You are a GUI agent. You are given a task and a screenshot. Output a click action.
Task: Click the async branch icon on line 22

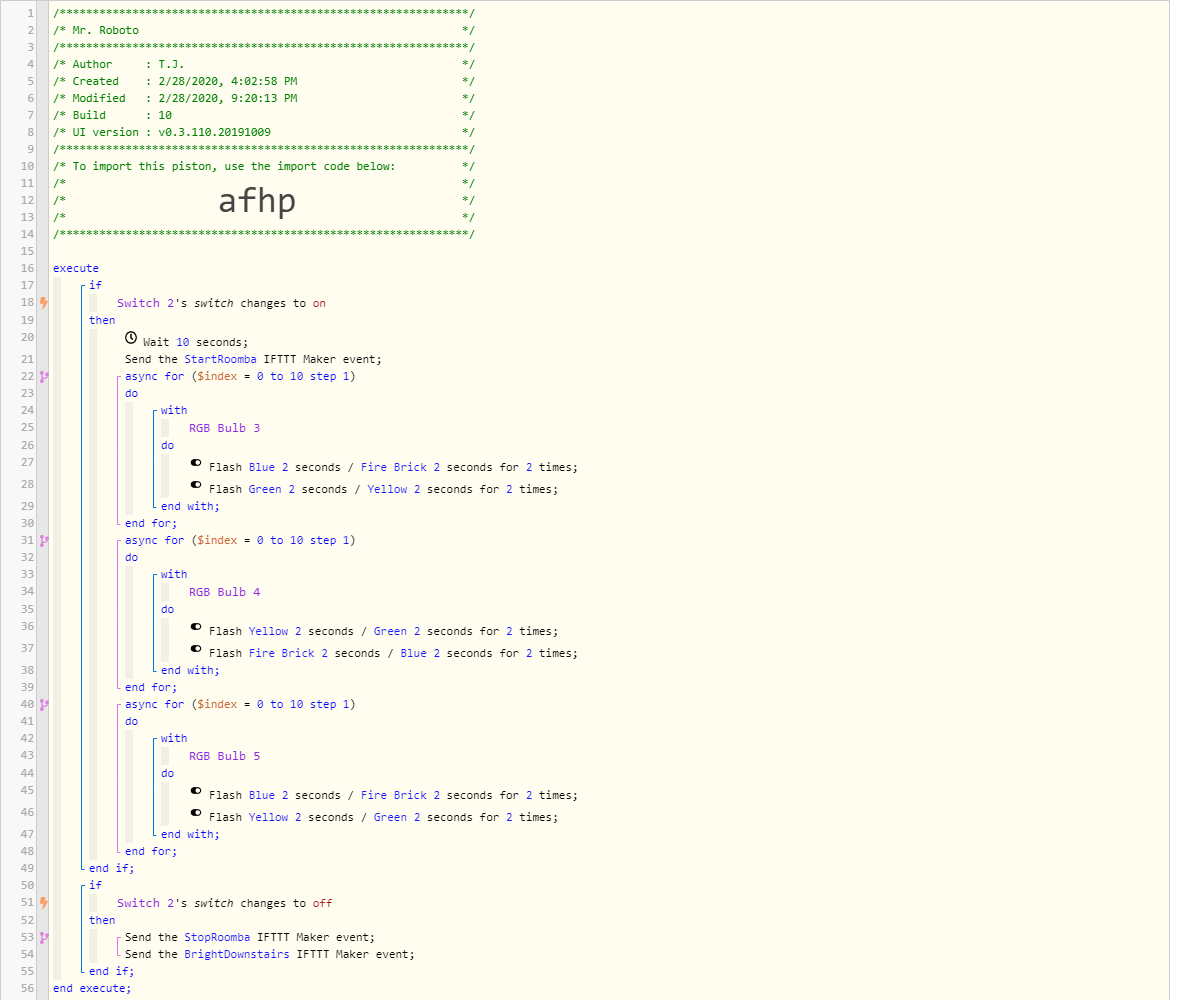click(44, 376)
